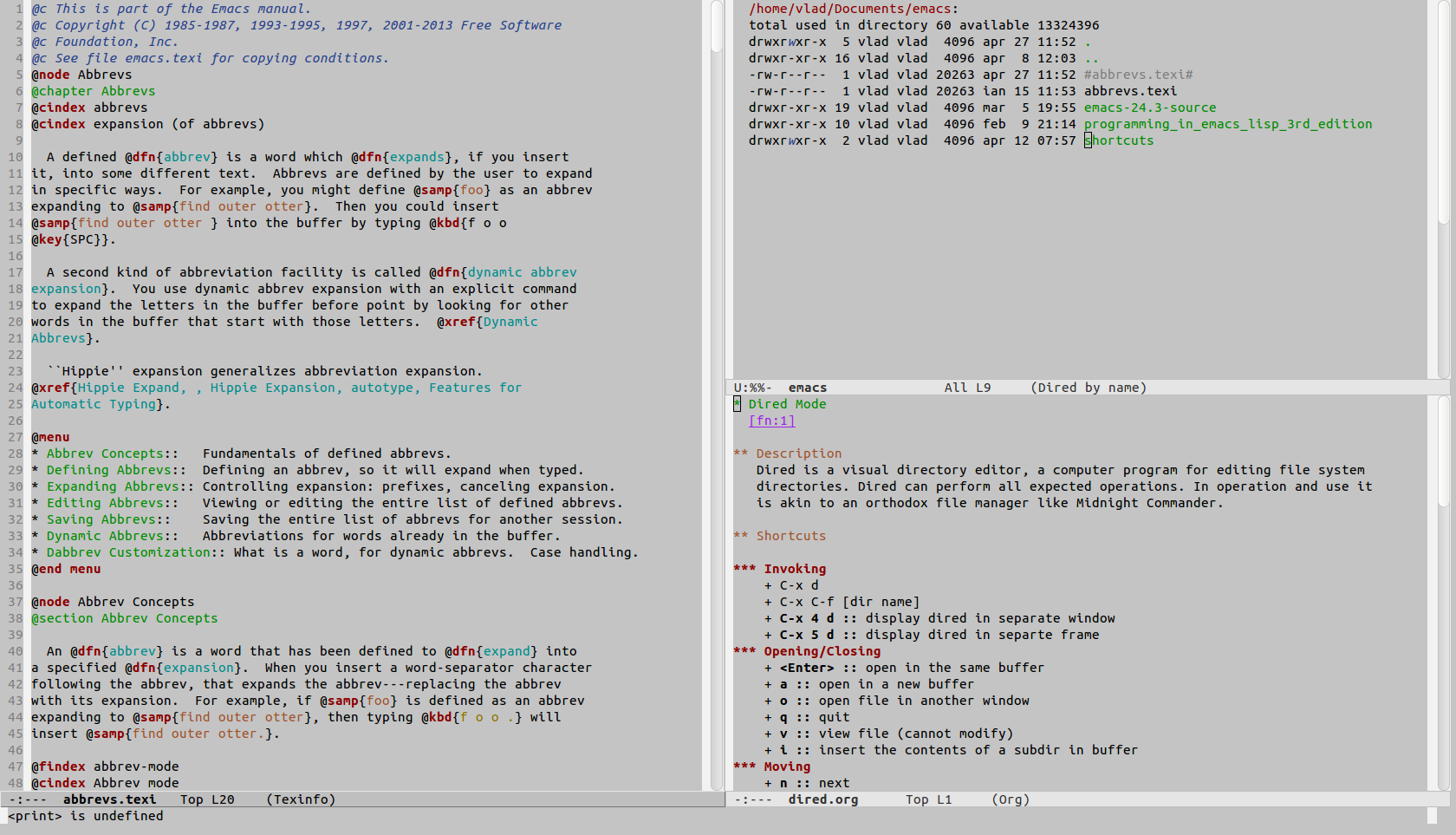Viewport: 1456px width, 835px height.
Task: Click 'C-x 5 d' shortcut item
Action: (932, 635)
